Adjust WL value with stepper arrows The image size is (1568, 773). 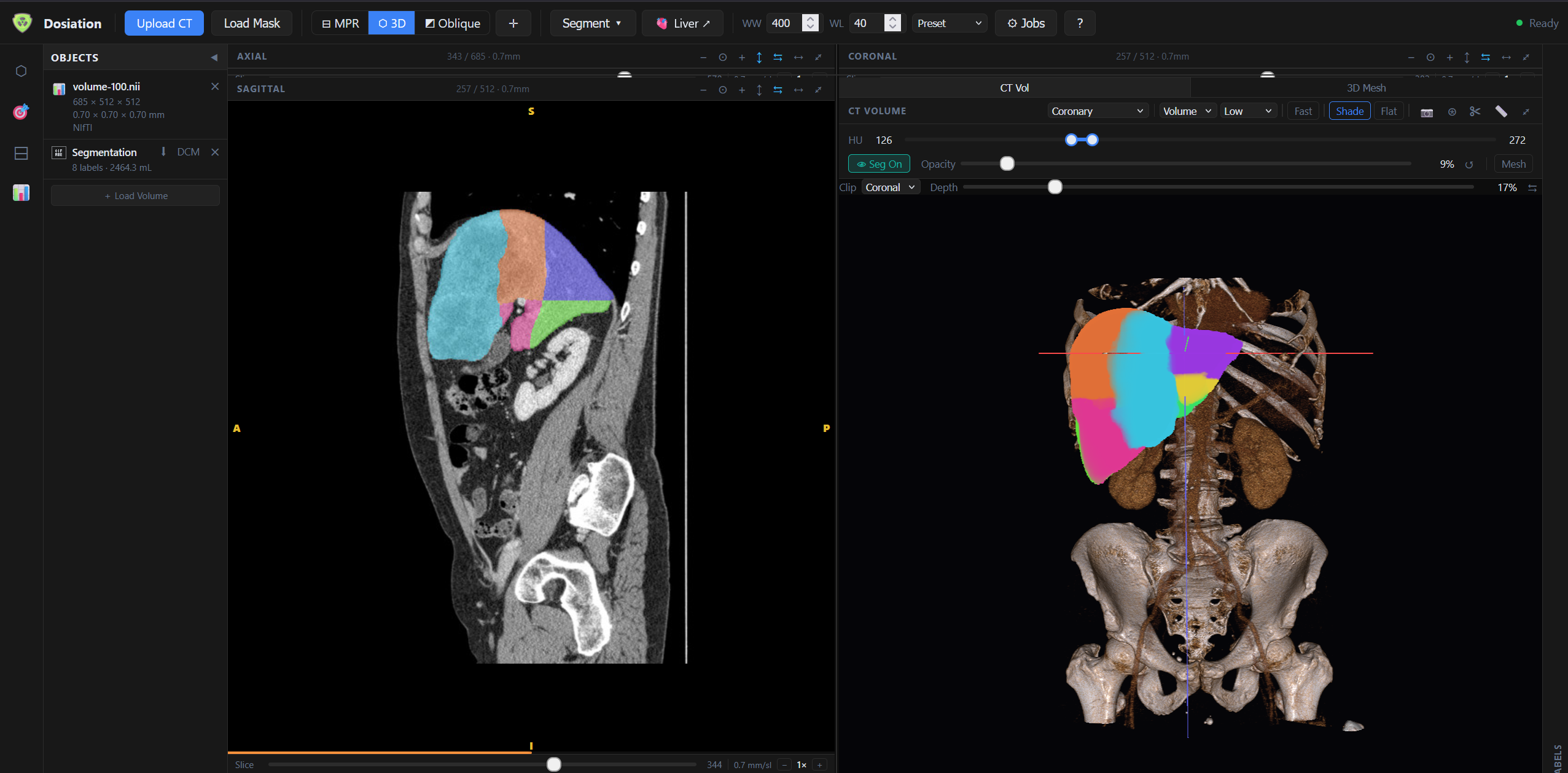[892, 23]
